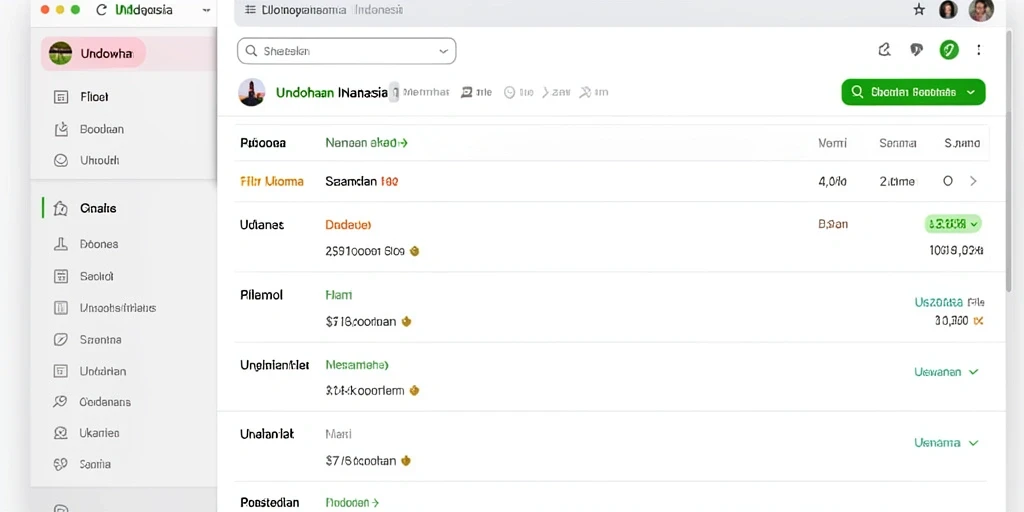The width and height of the screenshot is (1024, 512).
Task: Open the vertical three-dot more menu
Action: click(x=978, y=50)
